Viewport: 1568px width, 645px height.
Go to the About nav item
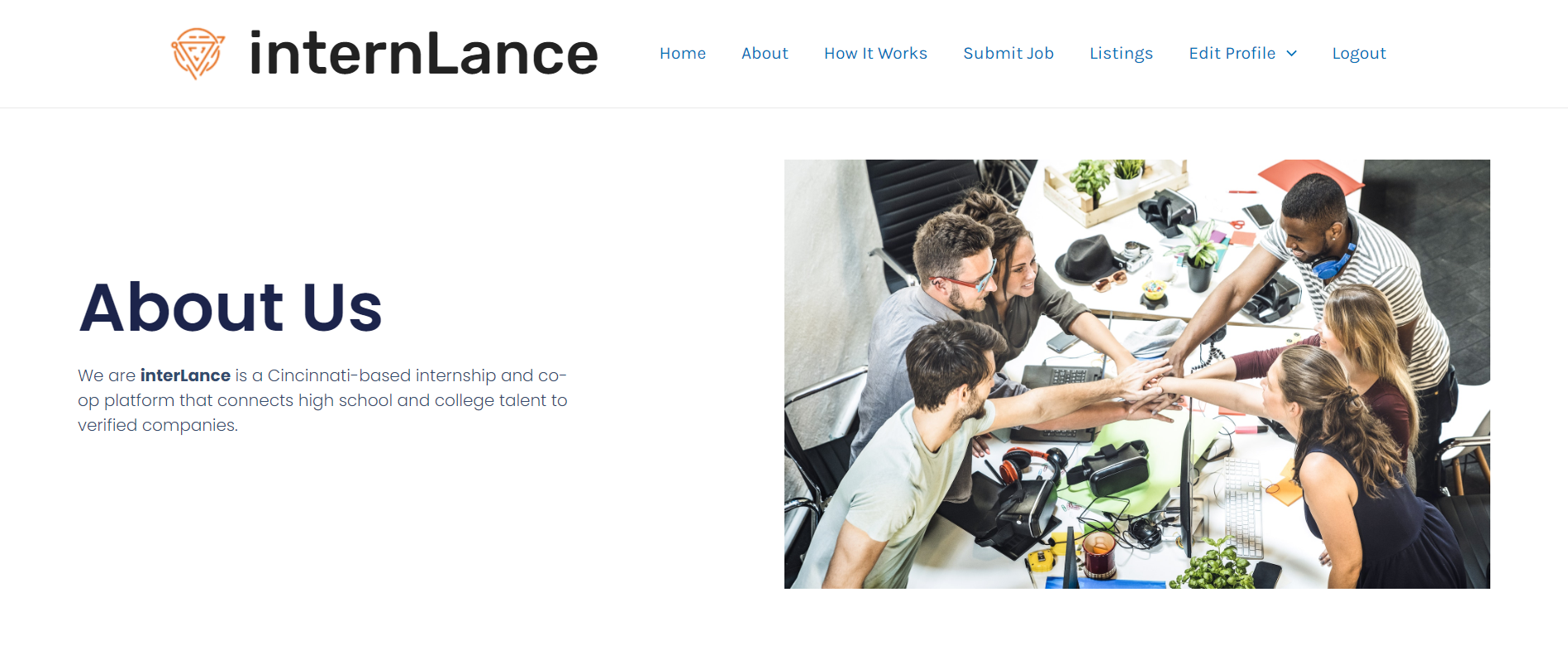coord(765,54)
